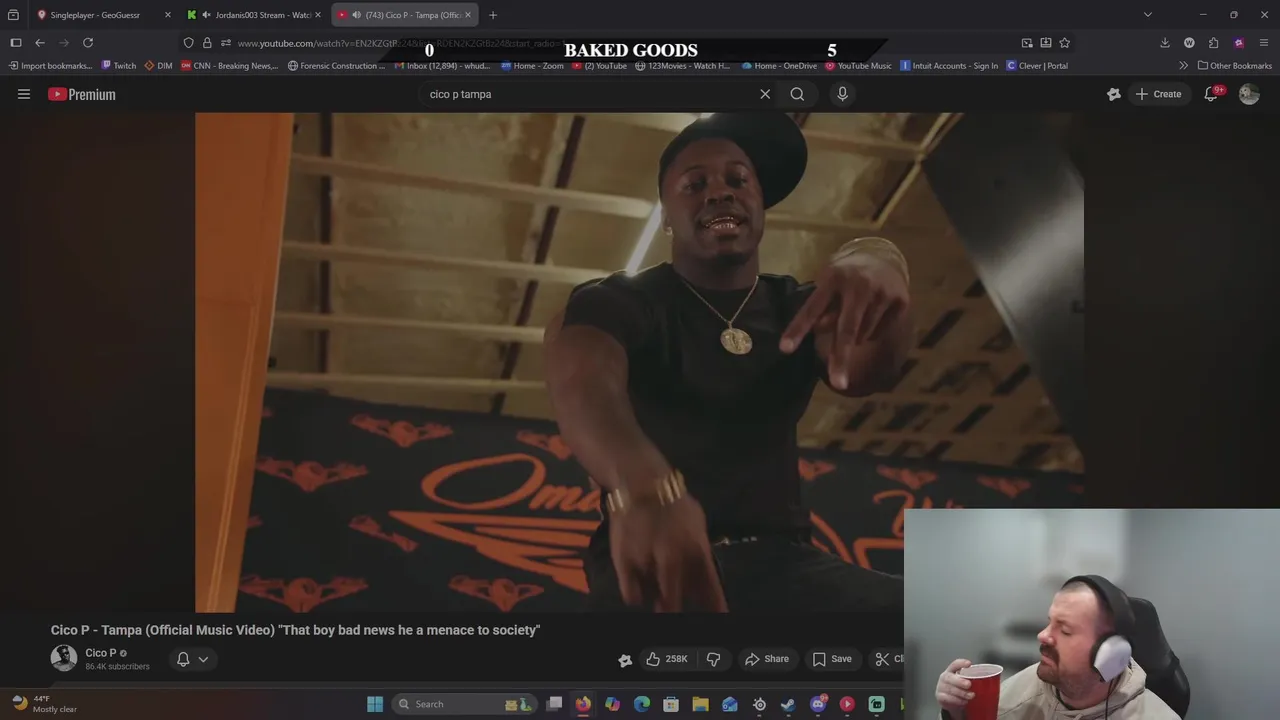This screenshot has height=720, width=1280.
Task: Open the list all tabs dropdown
Action: [1148, 15]
